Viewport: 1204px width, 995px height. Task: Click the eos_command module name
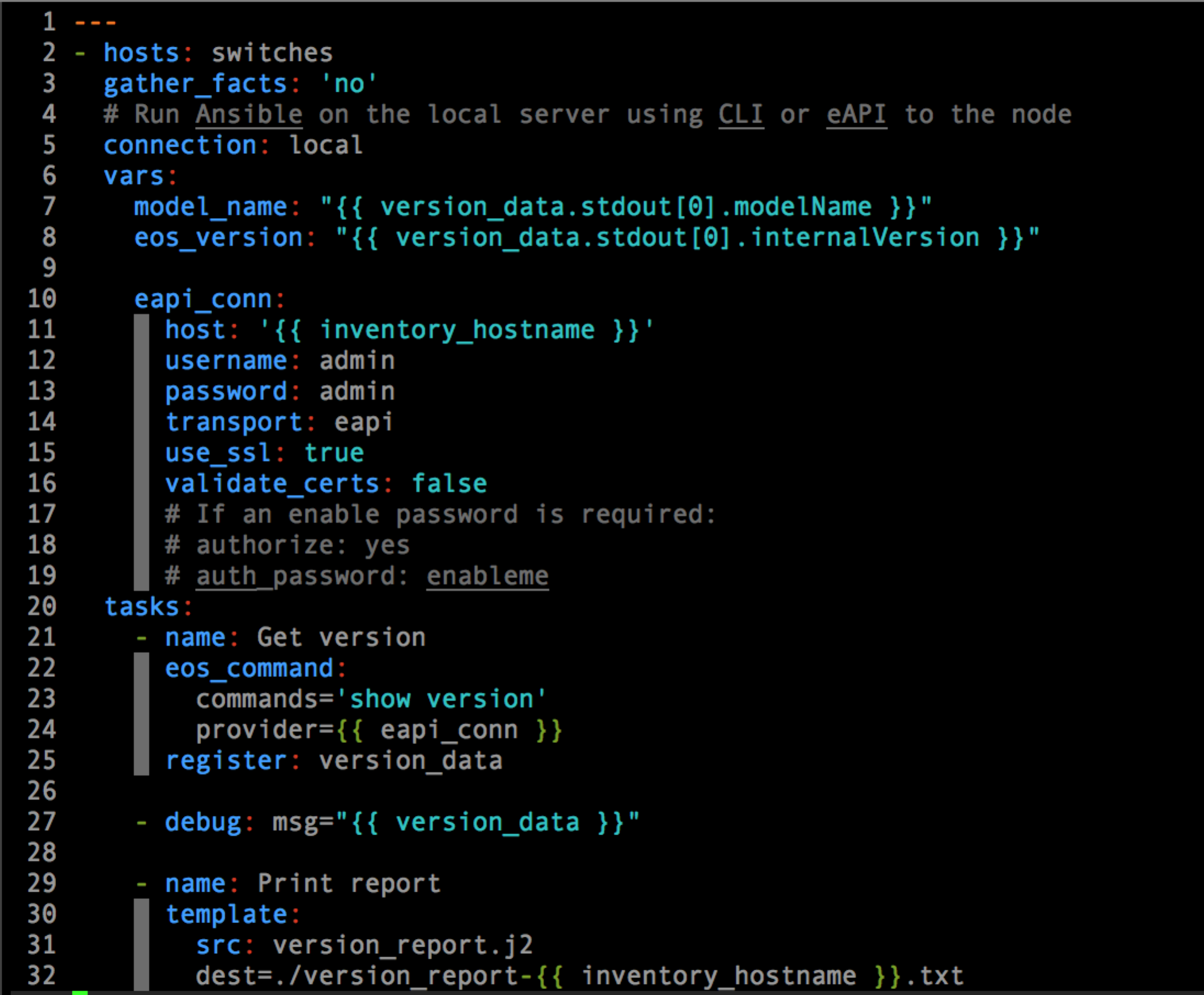[x=249, y=668]
